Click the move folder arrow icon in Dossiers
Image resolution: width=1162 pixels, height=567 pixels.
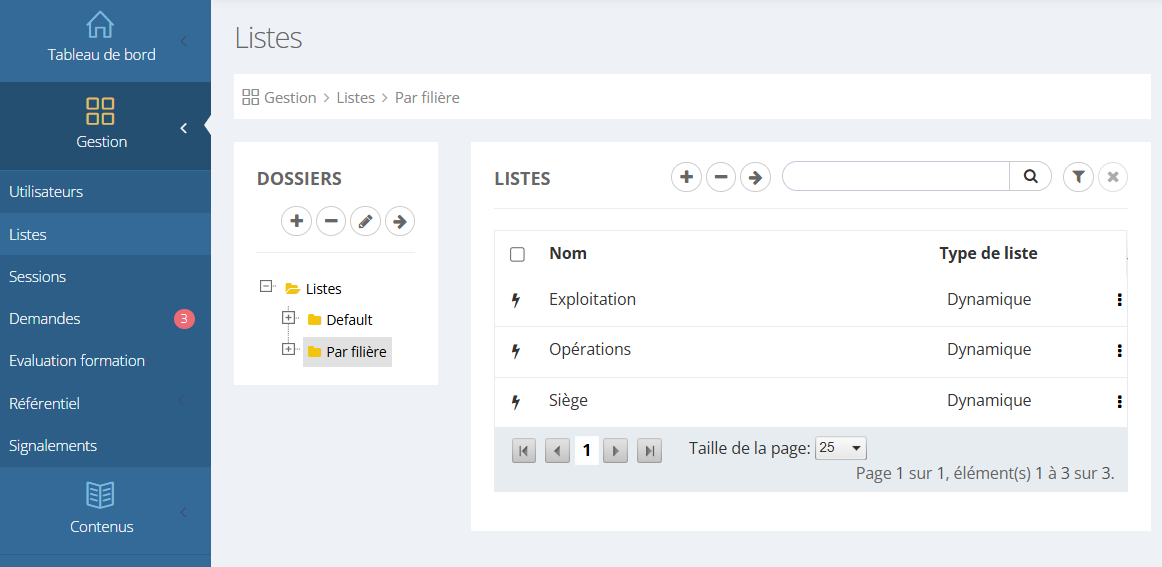pos(400,221)
